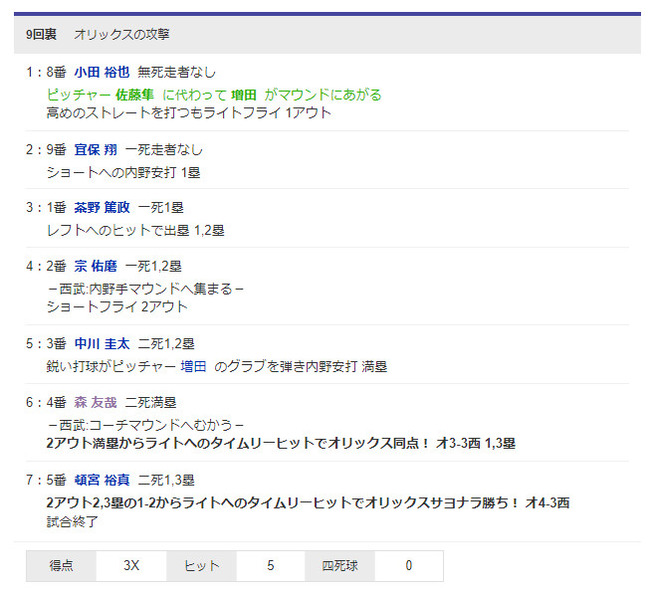Select text レフトへのヒットで出塁 1,2塁
This screenshot has width=650, height=593.
click(x=135, y=230)
